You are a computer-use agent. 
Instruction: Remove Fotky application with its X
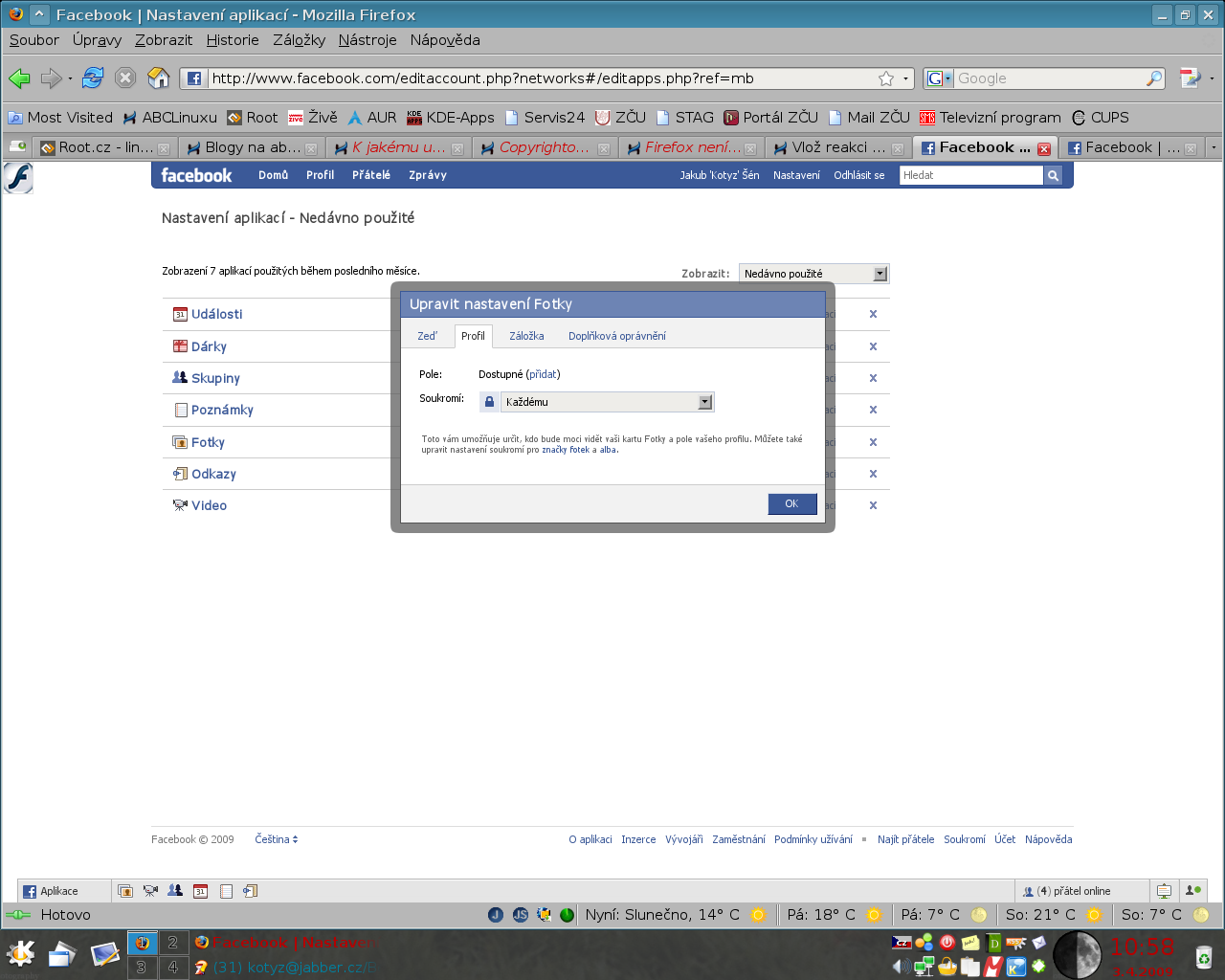point(873,442)
